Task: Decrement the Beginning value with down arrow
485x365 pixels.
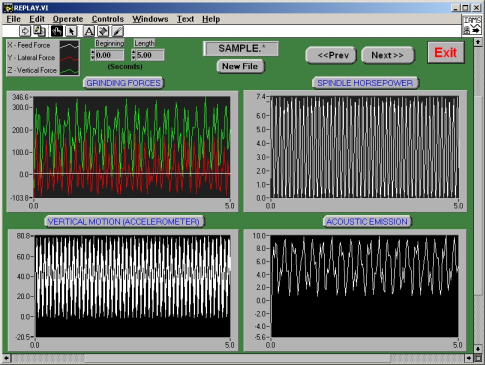Action: (x=93, y=58)
